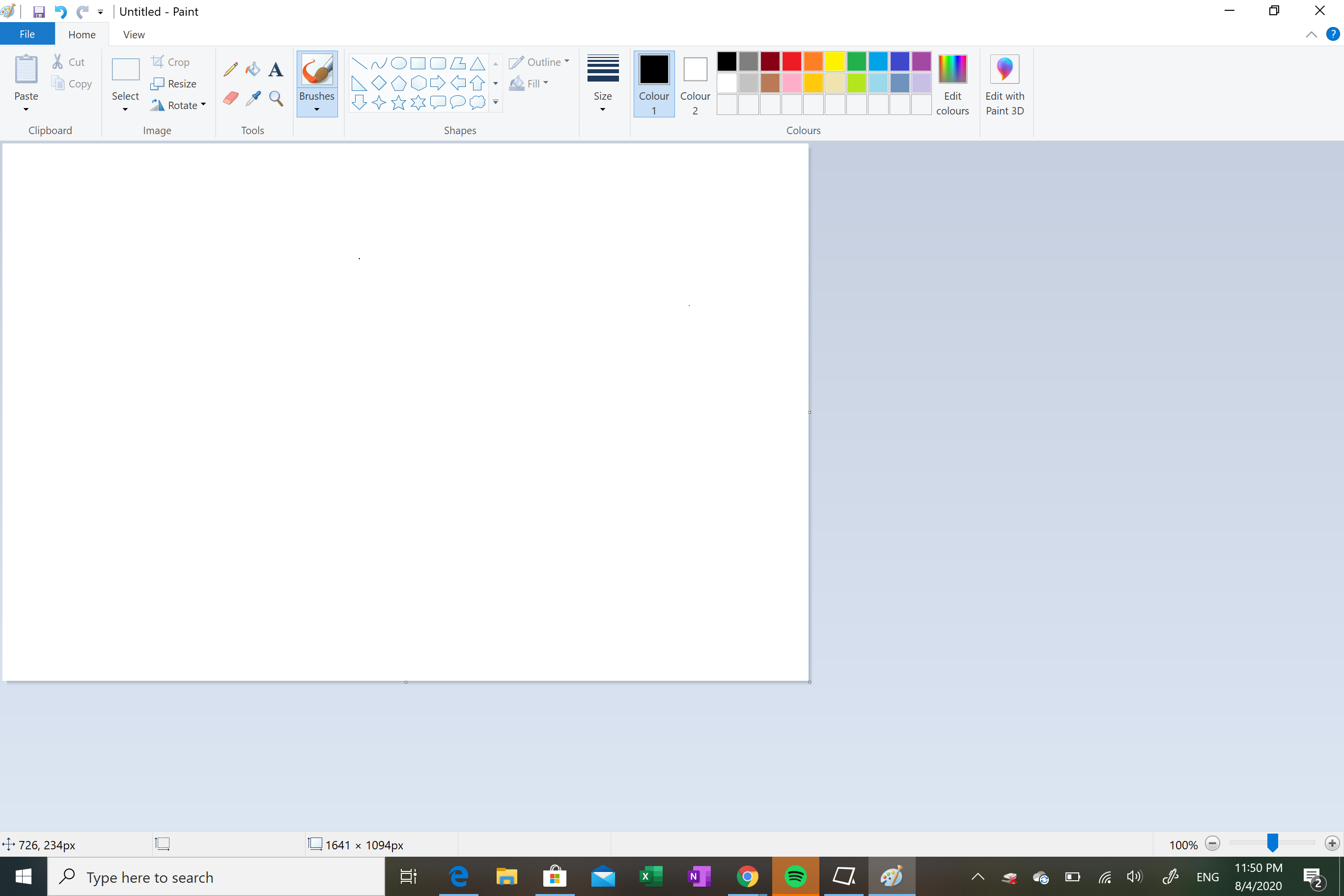Choose the Straight line shape
This screenshot has width=1344, height=896.
point(360,63)
